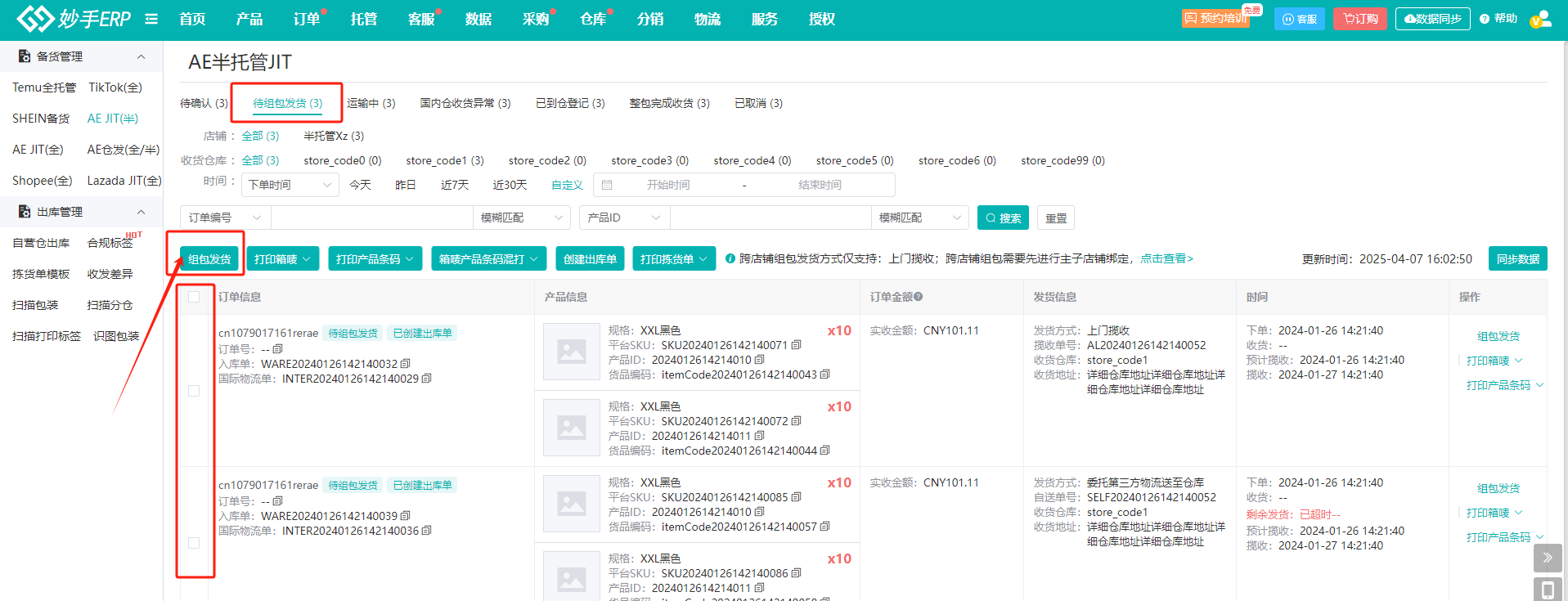Open product thumbnail for SKU20240126142140085

click(572, 505)
